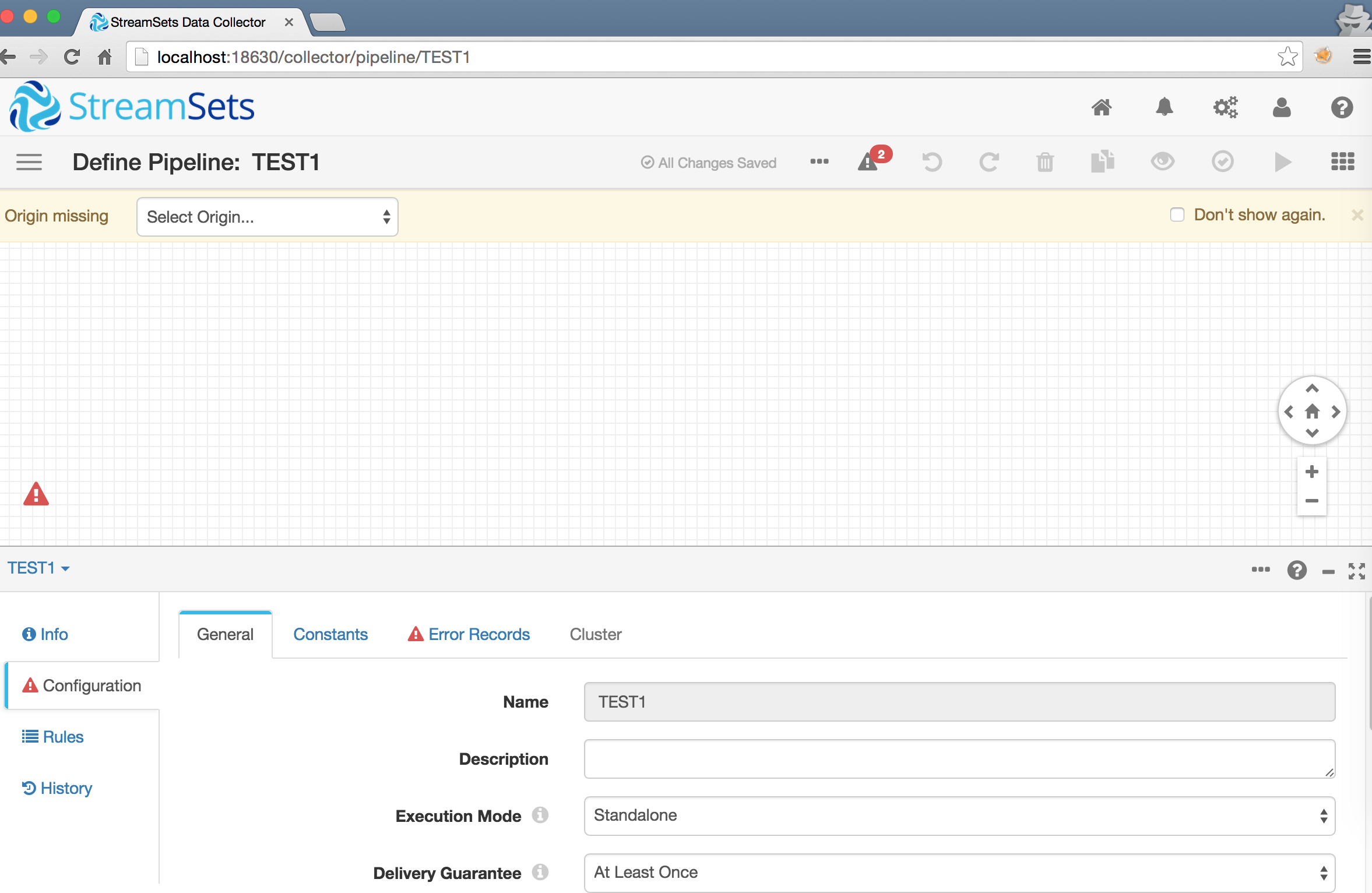Open a new browser tab
1372x893 pixels.
pyautogui.click(x=328, y=22)
